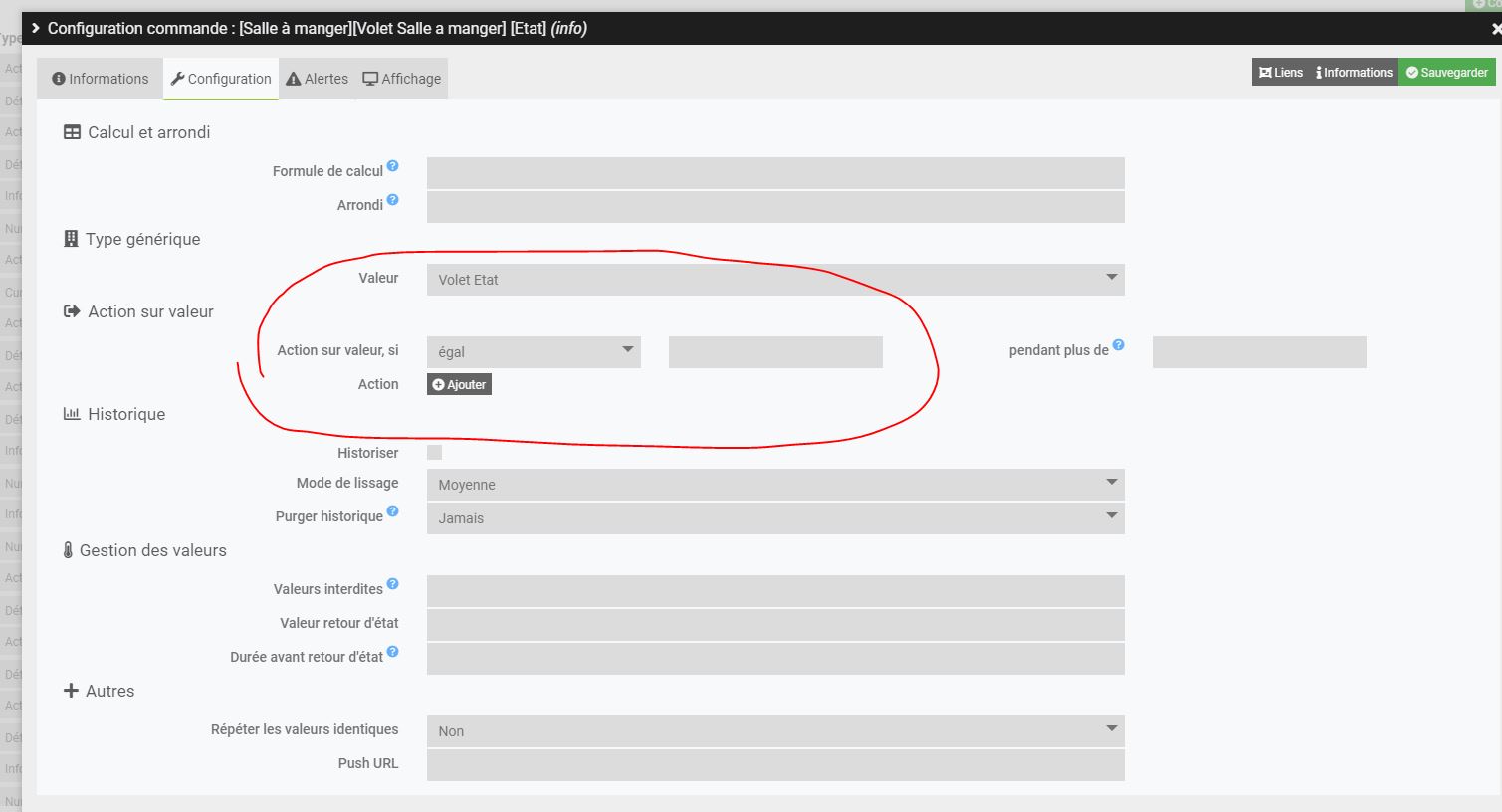Click the Liens button
Screen dimensions: 1502x812
coord(1281,72)
